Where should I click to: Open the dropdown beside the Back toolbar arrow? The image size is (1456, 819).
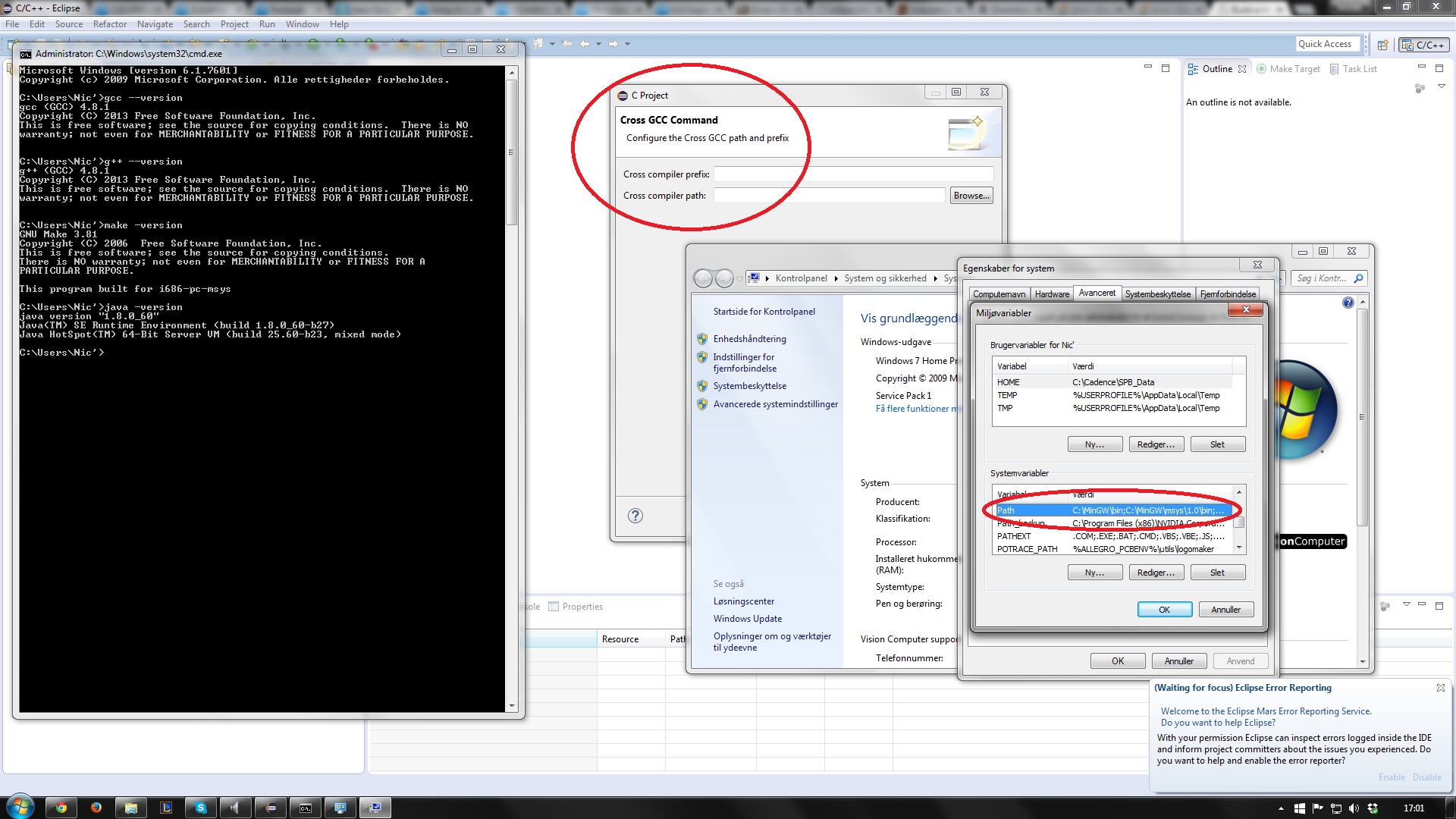598,44
